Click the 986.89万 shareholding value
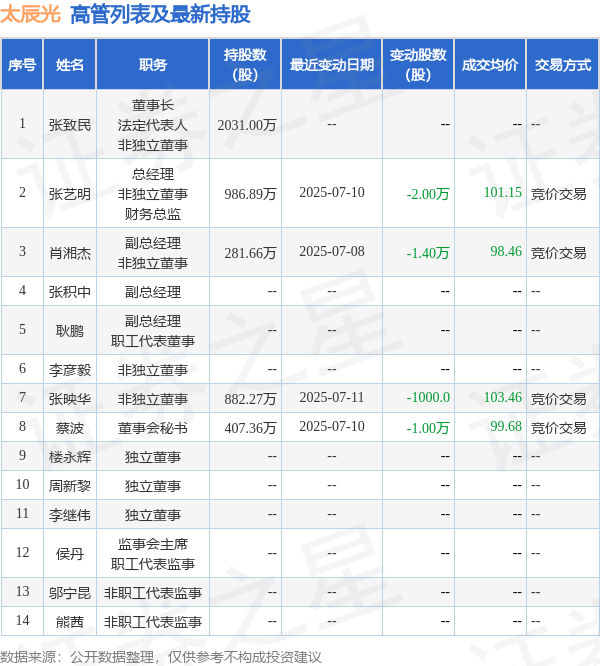This screenshot has height=666, width=600. [x=250, y=194]
